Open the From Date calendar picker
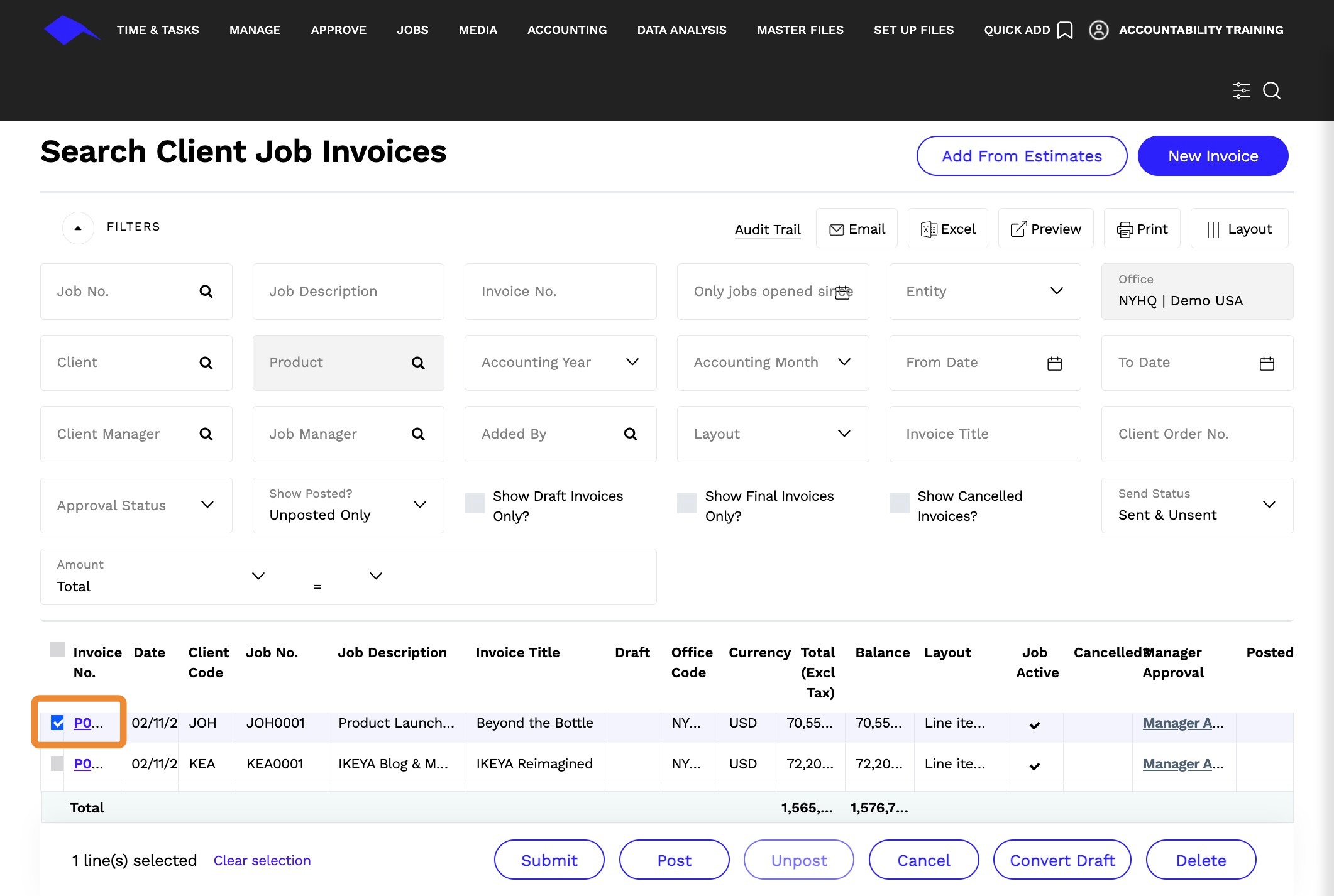The width and height of the screenshot is (1334, 896). pyautogui.click(x=1054, y=363)
